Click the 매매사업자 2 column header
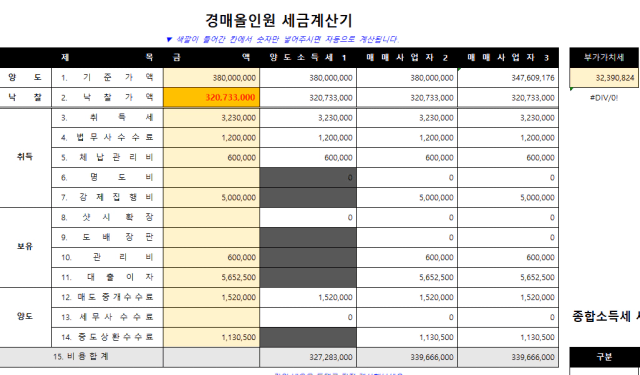The height and width of the screenshot is (375, 640). point(407,58)
